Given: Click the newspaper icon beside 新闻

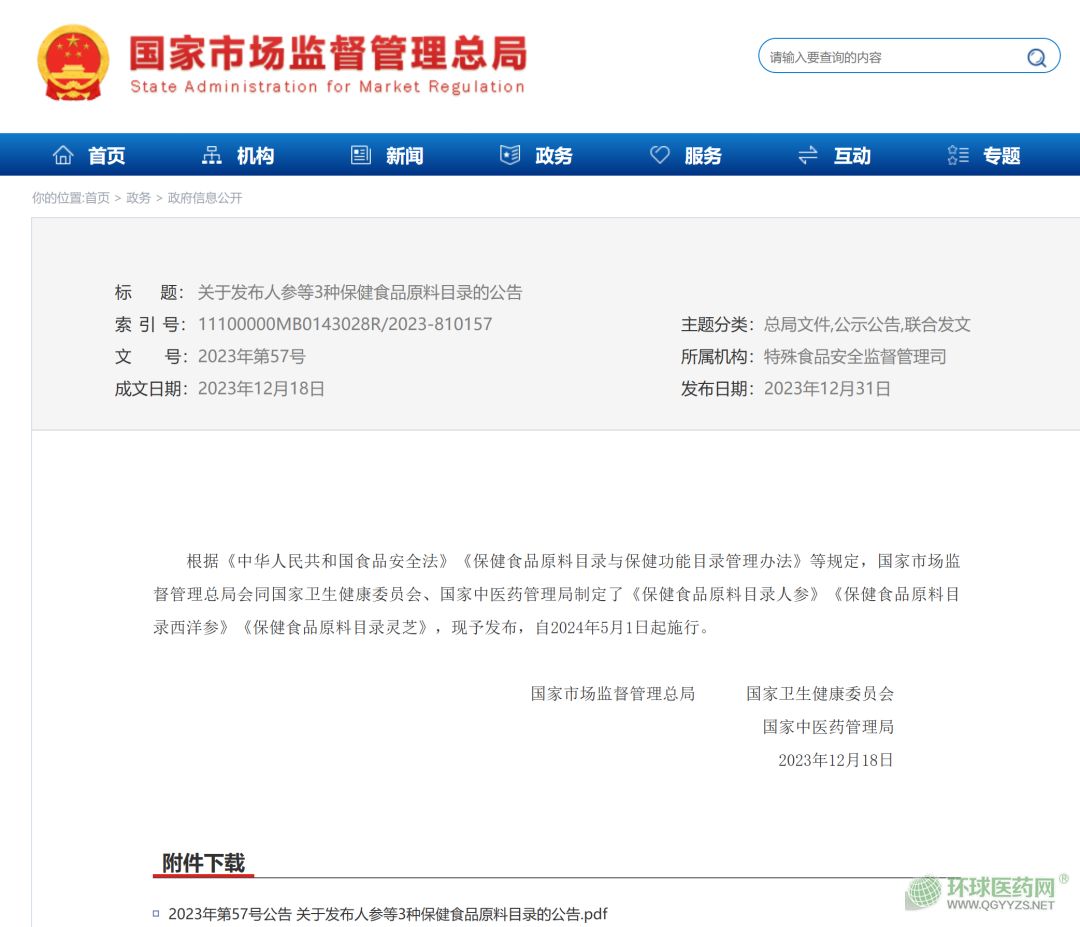Looking at the screenshot, I should coord(361,155).
